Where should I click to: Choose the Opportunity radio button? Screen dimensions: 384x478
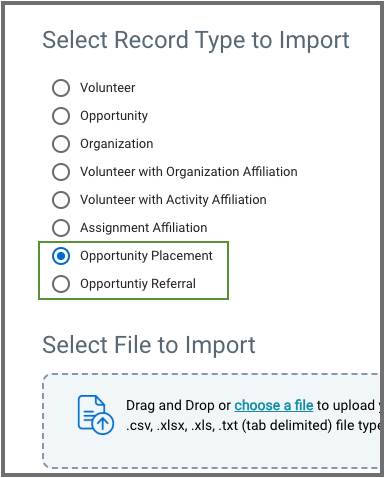(x=61, y=116)
